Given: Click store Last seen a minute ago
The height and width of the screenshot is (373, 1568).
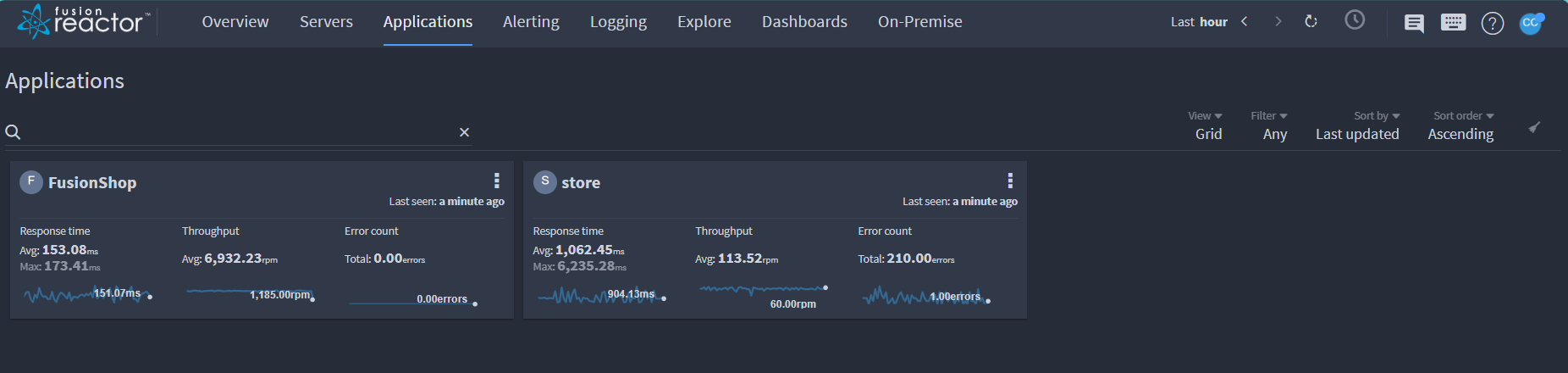Looking at the screenshot, I should pos(960,202).
